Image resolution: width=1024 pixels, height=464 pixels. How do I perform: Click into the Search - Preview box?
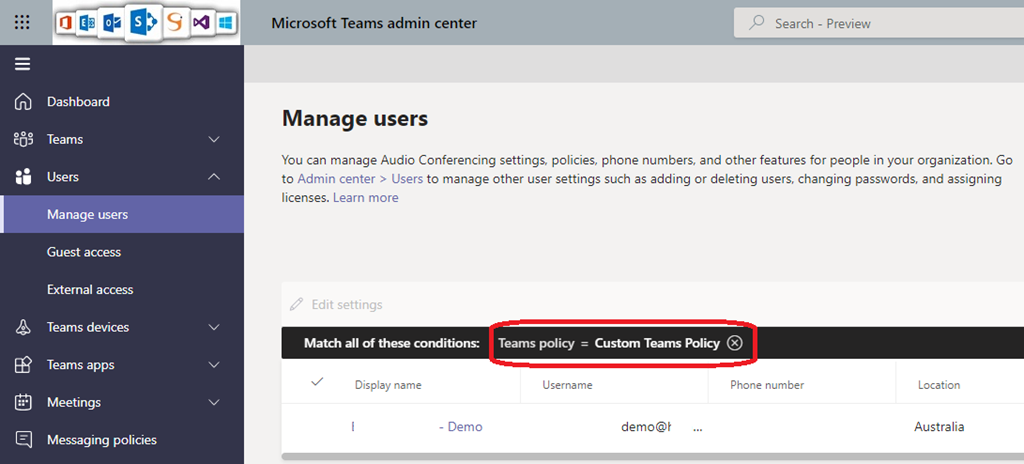click(x=880, y=23)
